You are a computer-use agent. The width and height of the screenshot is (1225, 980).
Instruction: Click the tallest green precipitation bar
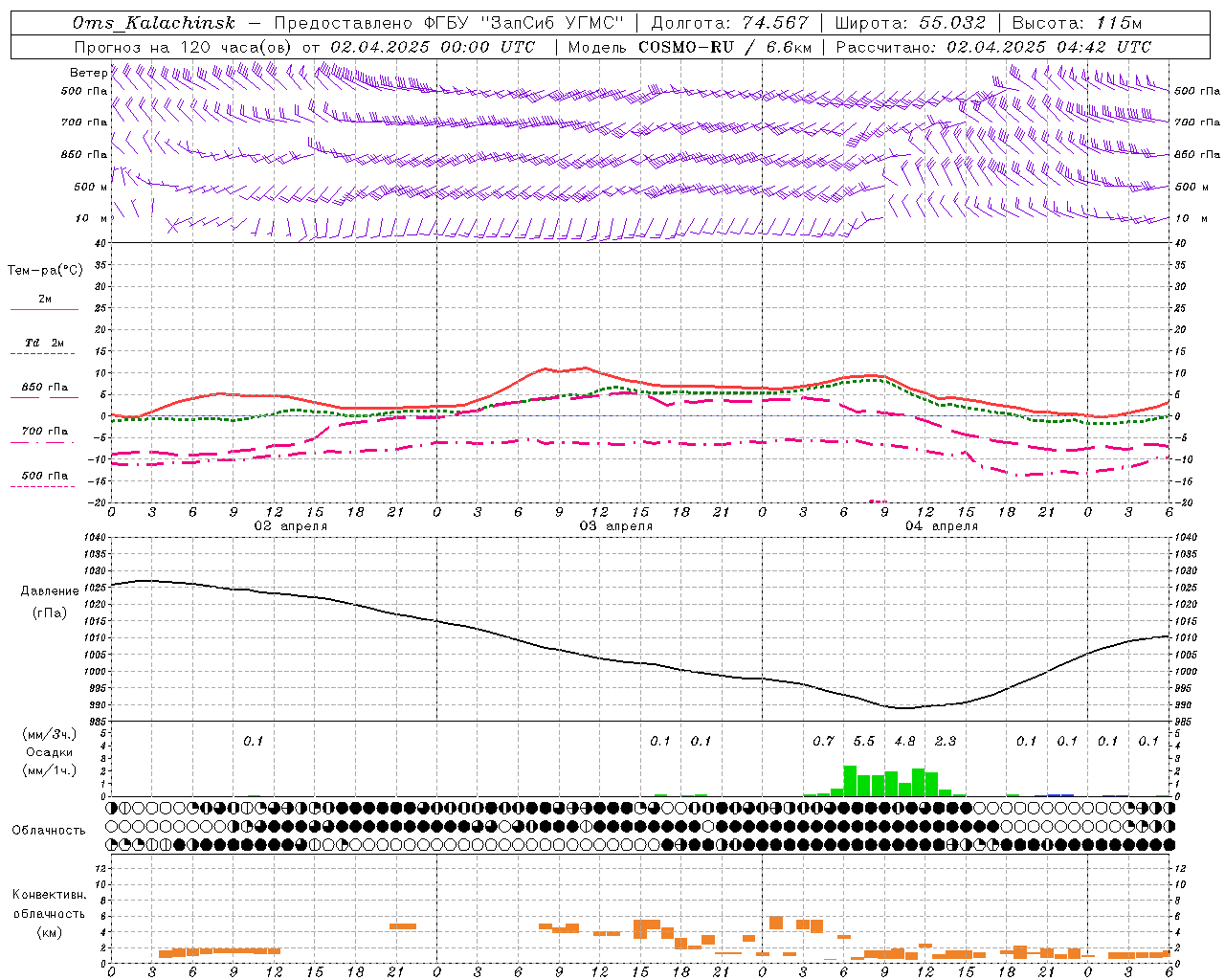click(x=850, y=781)
